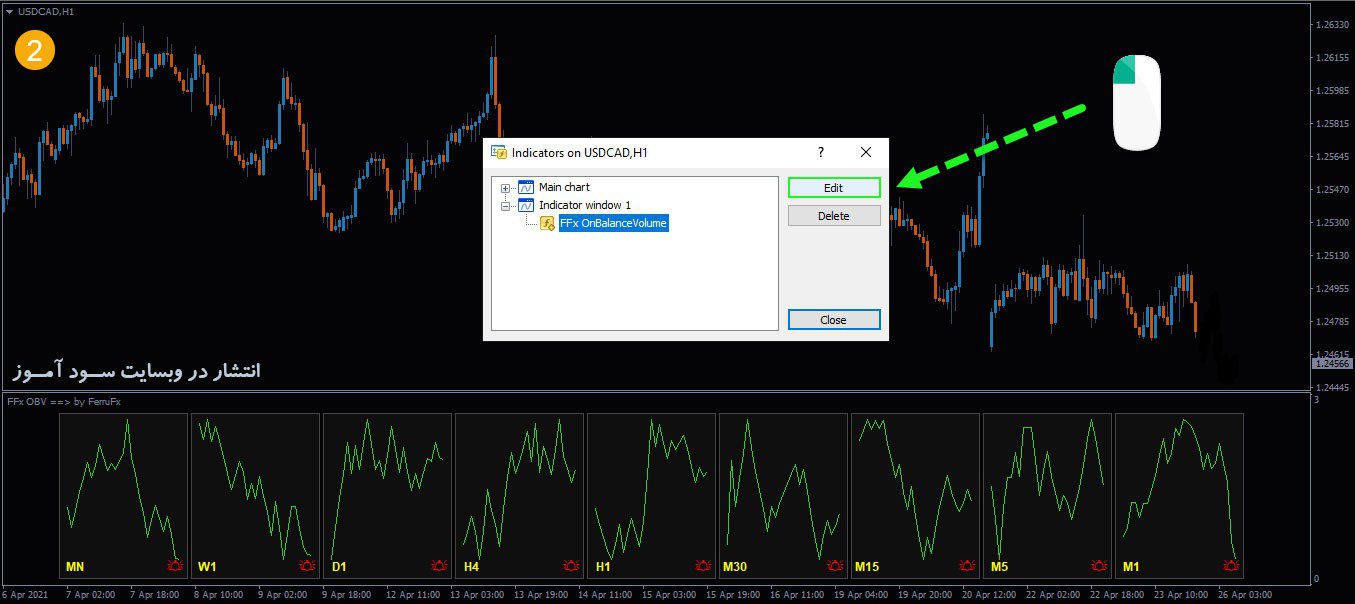Expand the Main chart tree node
This screenshot has height=604, width=1355.
point(506,188)
